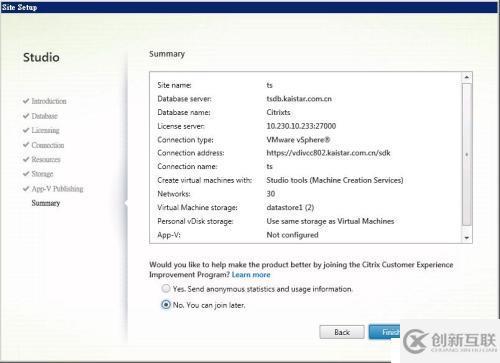
Task: Click Use same storage as Virtual Machines
Action: tap(330, 221)
